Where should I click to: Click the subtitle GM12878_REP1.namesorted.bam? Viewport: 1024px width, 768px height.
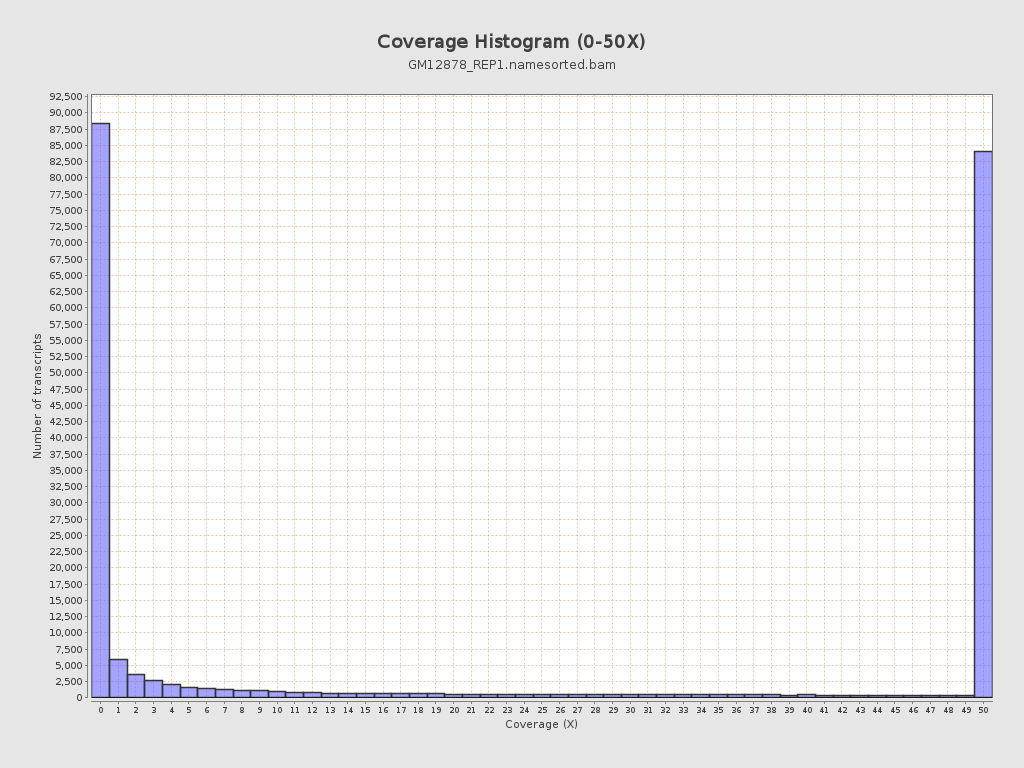(x=512, y=65)
